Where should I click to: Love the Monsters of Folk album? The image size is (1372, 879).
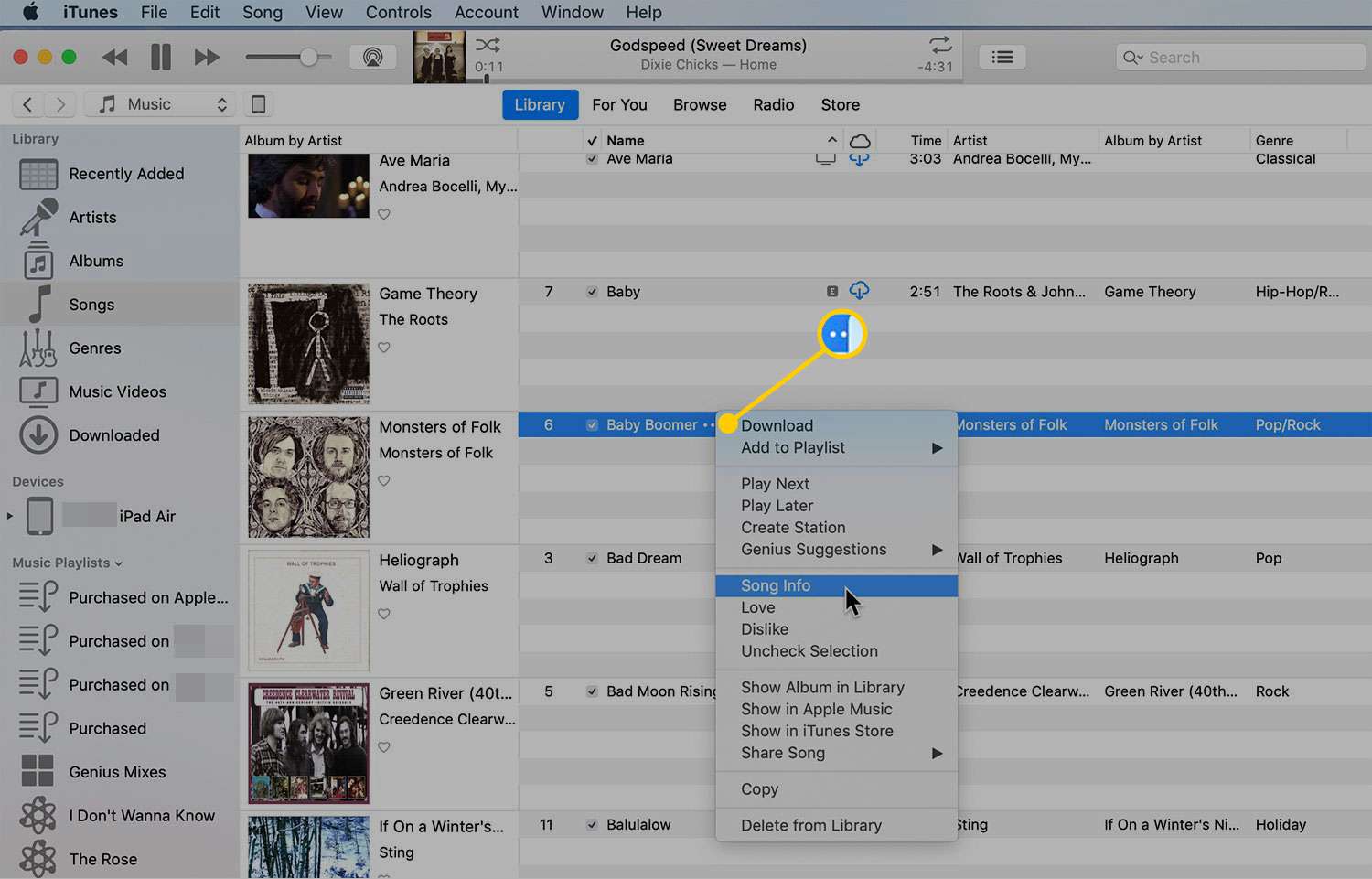[384, 480]
